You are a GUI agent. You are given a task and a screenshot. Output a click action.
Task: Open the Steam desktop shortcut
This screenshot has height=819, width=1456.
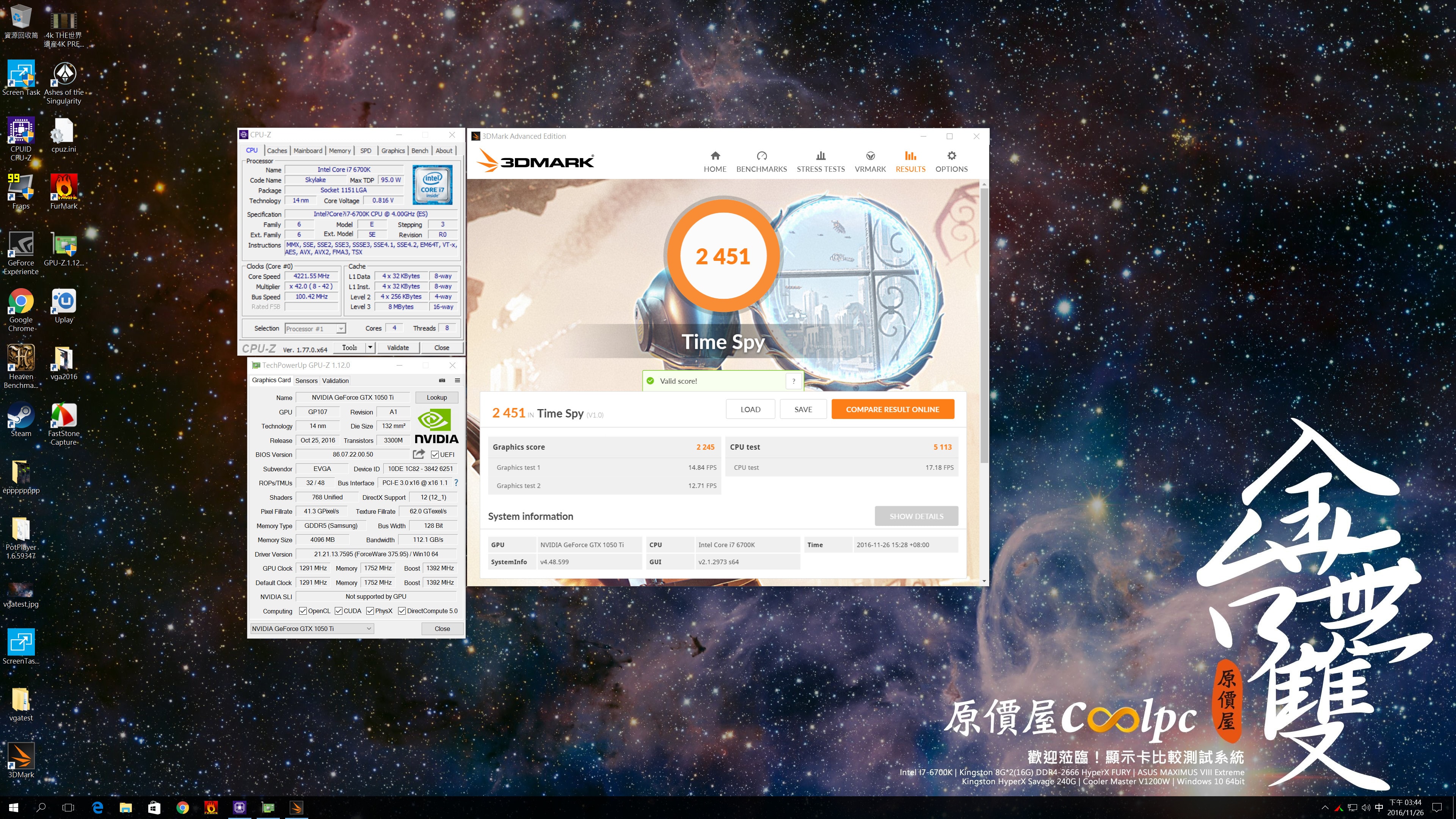coord(21,420)
